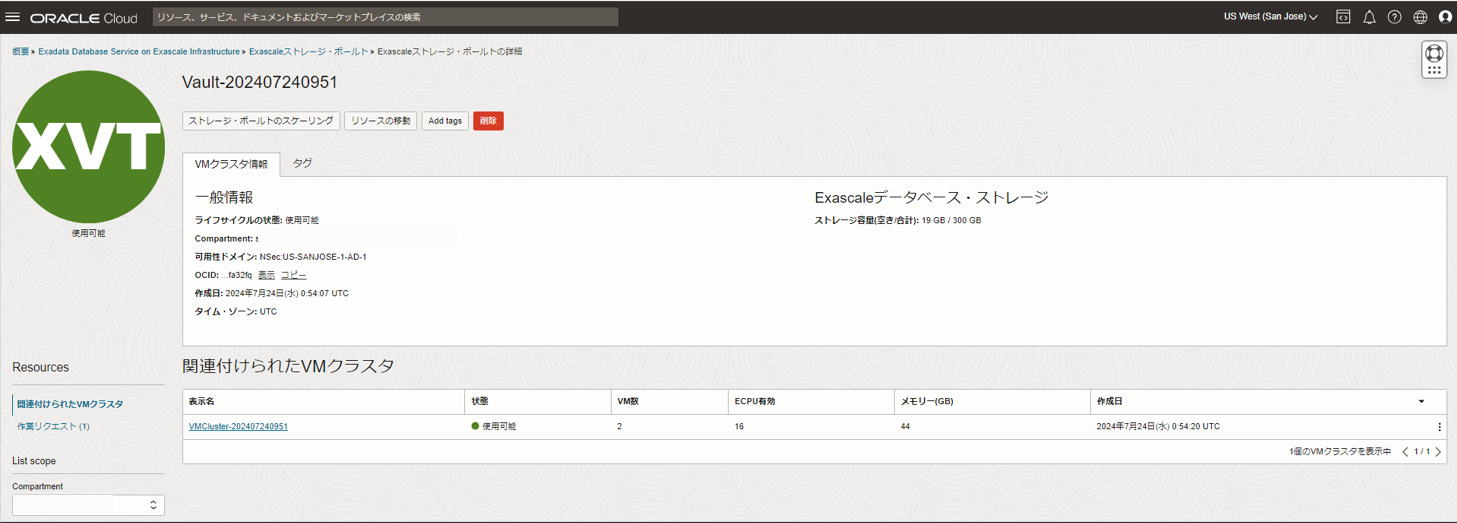The height and width of the screenshot is (523, 1457).
Task: Switch to the タグ tab
Action: pyautogui.click(x=302, y=163)
